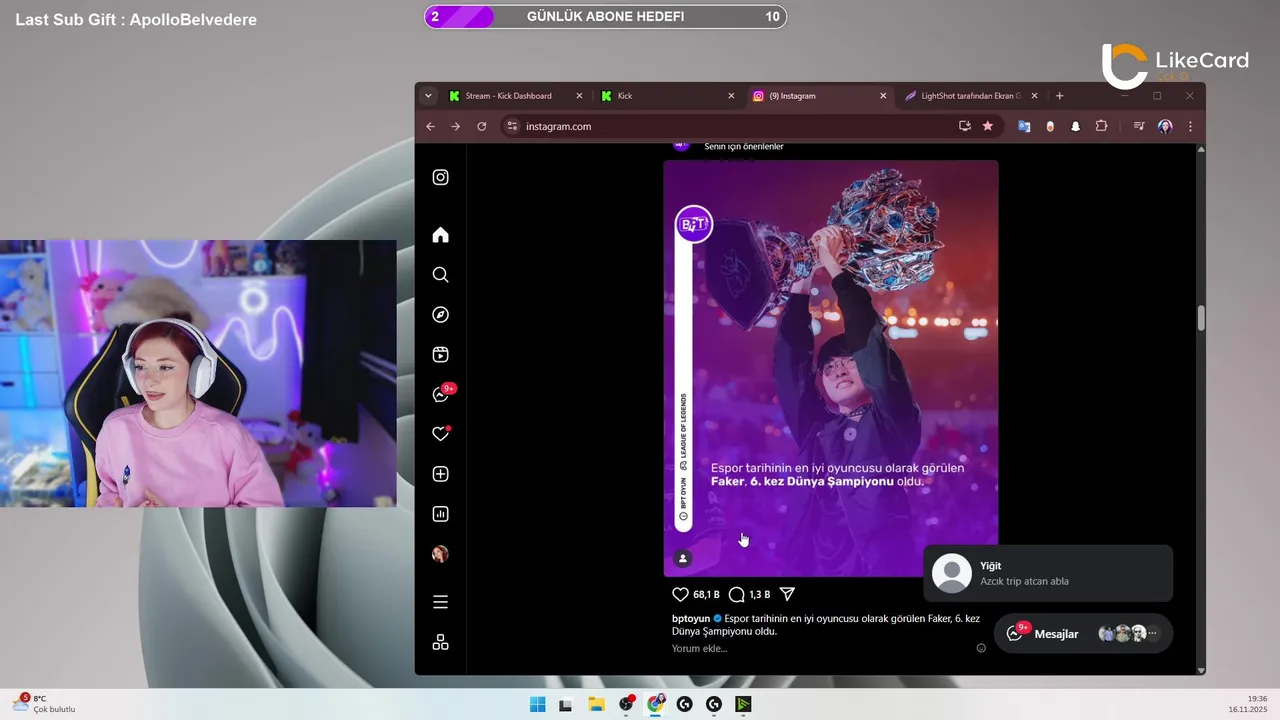The width and height of the screenshot is (1280, 720).
Task: Open the profile avatar in the Instagram sidebar
Action: point(440,554)
